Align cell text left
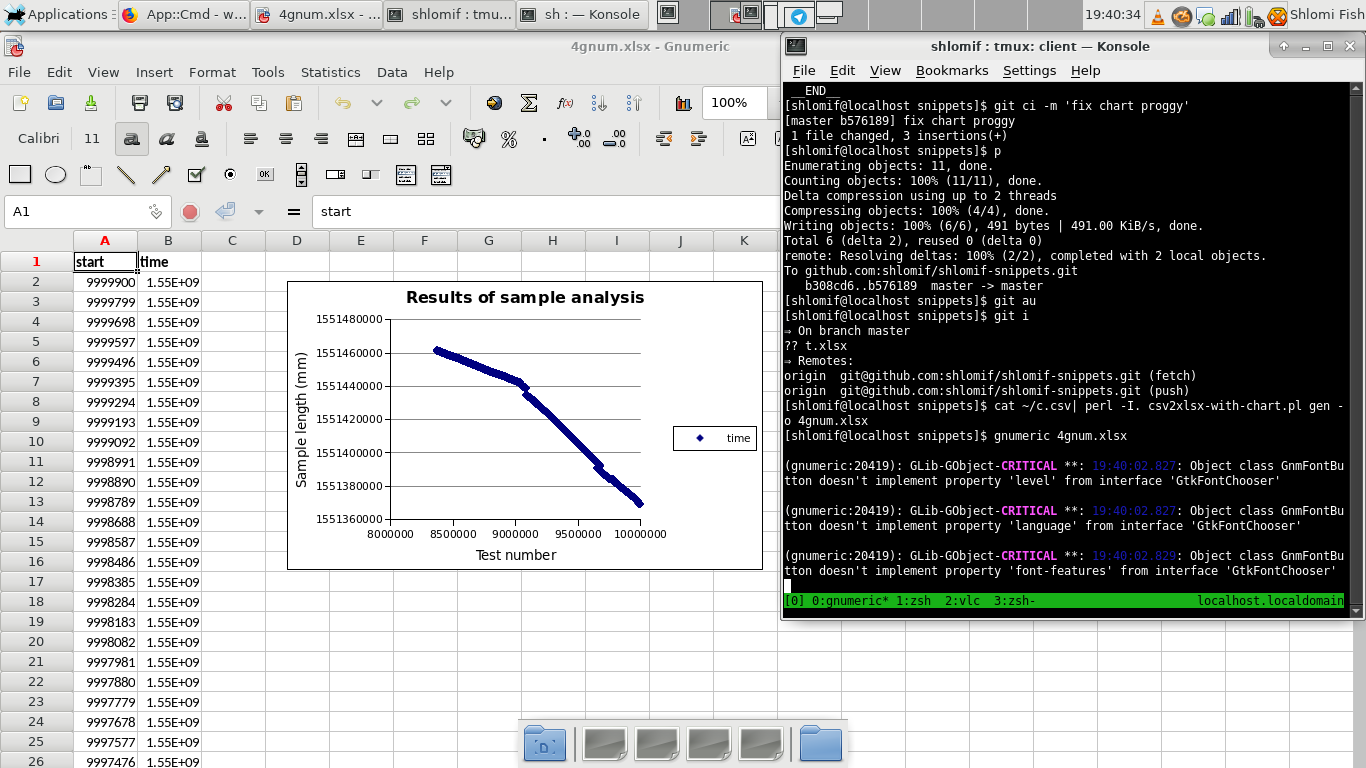This screenshot has height=768, width=1366. [x=251, y=139]
